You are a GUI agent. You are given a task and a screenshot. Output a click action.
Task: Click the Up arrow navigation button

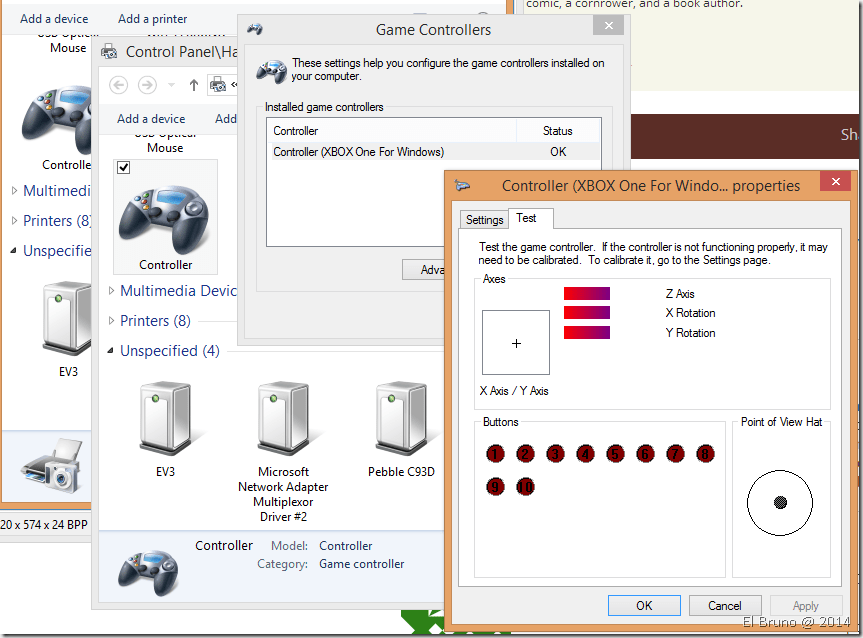[x=194, y=85]
